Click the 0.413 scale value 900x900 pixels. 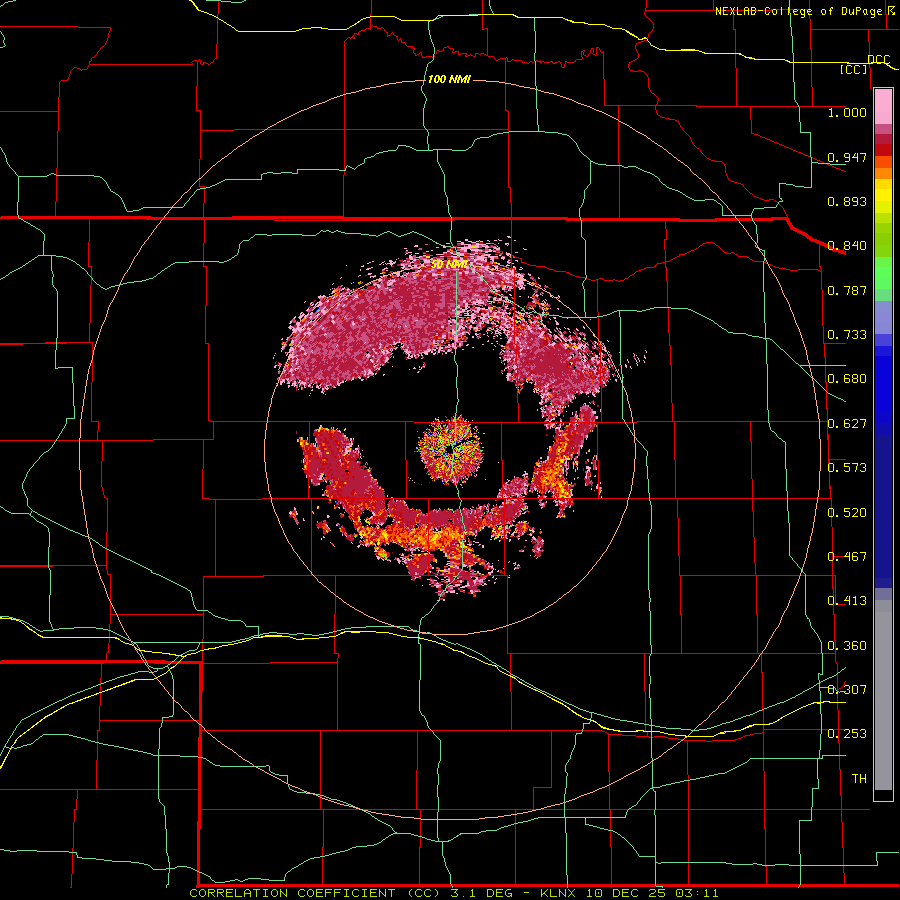pos(847,601)
